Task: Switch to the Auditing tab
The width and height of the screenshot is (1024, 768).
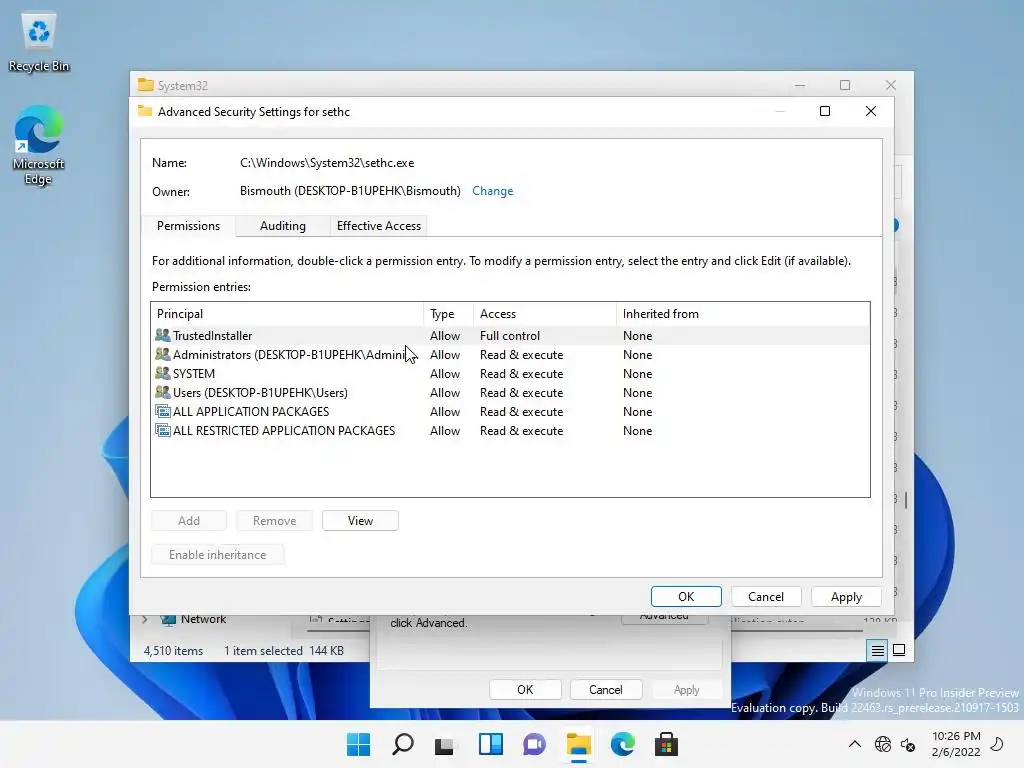Action: [x=283, y=226]
